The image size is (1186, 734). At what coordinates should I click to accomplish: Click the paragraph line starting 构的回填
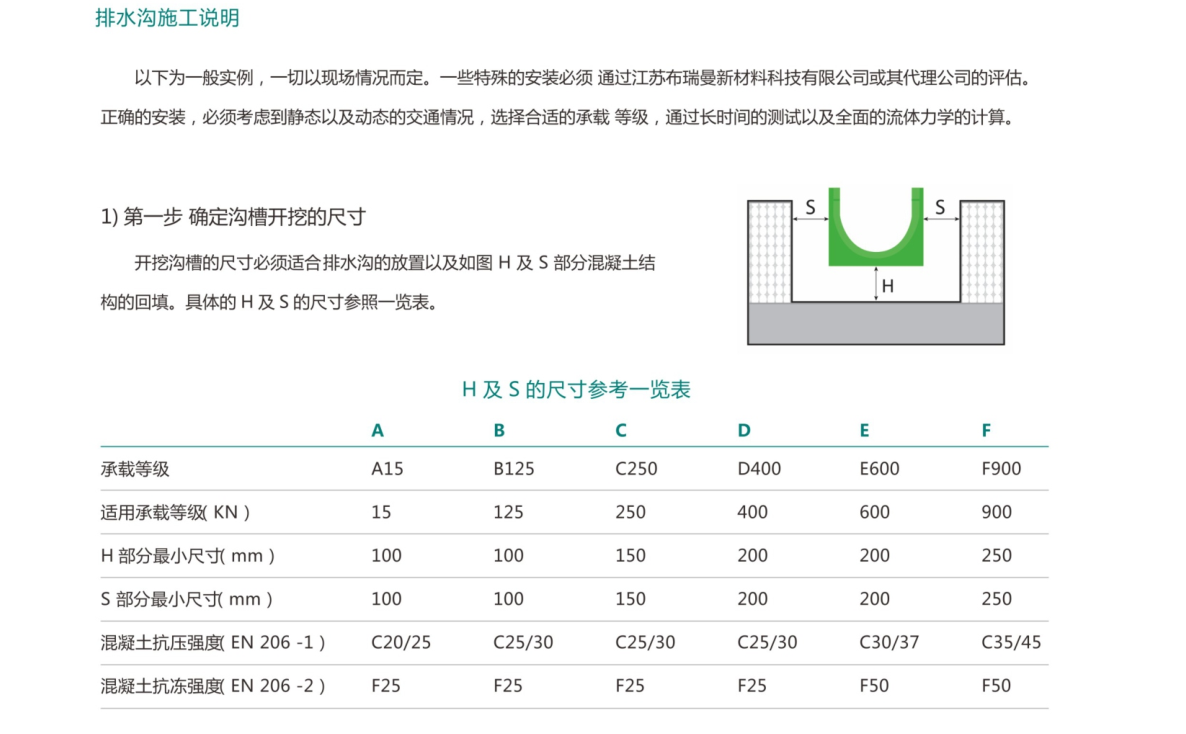click(269, 303)
